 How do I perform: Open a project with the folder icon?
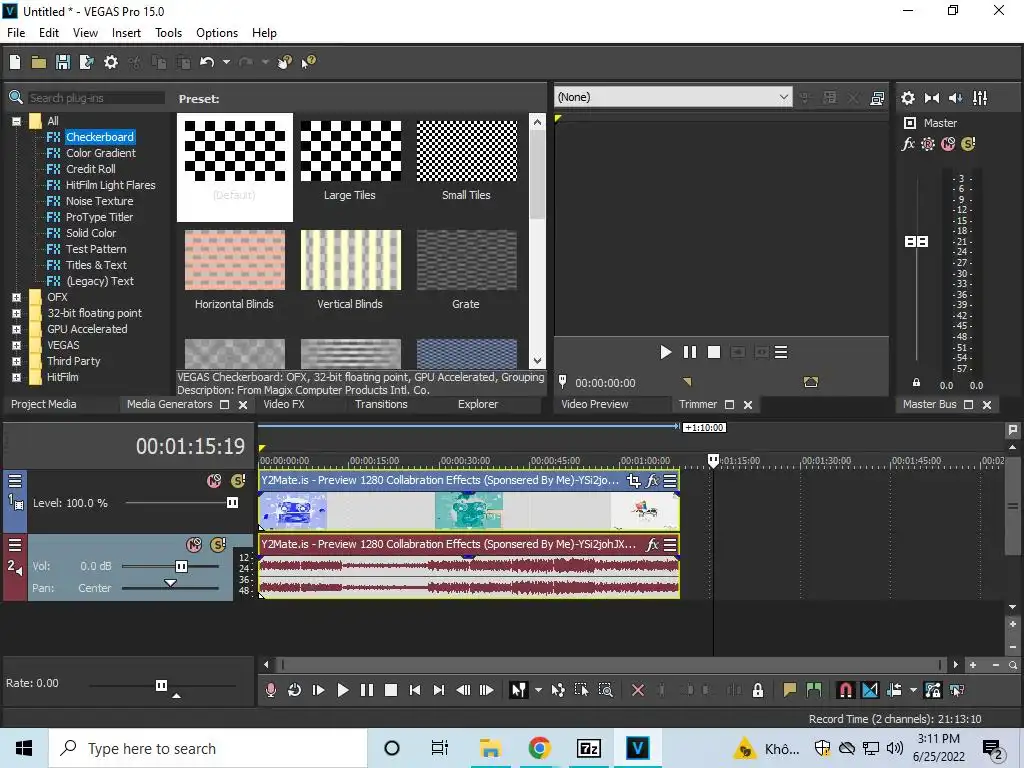coord(39,62)
